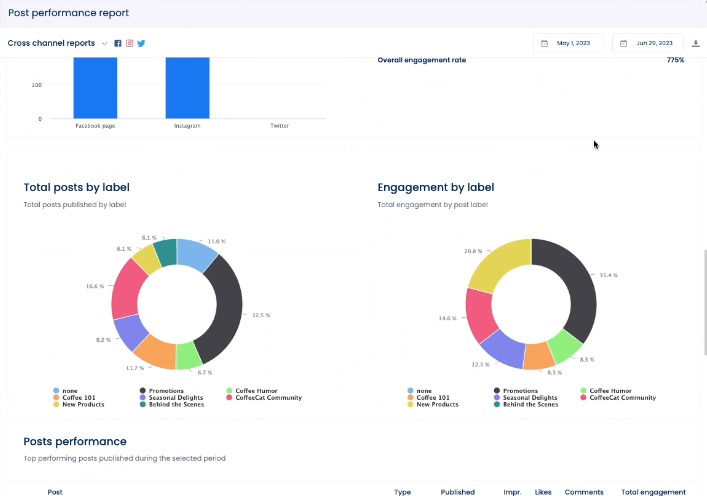Click the Instagram channel icon
707x496 pixels.
click(x=130, y=44)
